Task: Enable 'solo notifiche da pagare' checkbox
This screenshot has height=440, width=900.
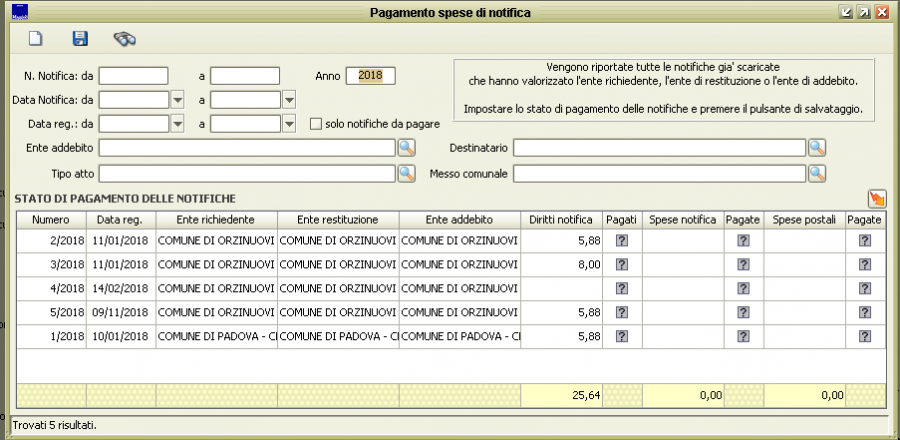Action: click(x=316, y=124)
